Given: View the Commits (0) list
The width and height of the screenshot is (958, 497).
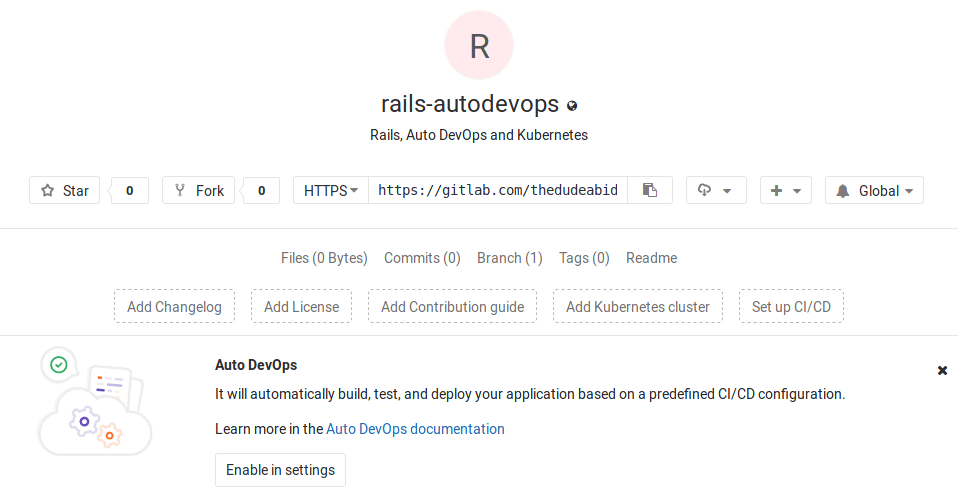Looking at the screenshot, I should [422, 258].
